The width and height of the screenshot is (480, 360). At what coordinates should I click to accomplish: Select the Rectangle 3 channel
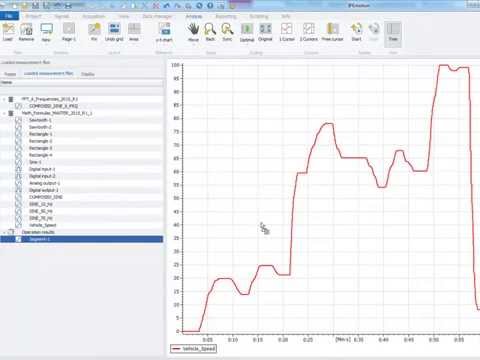[40, 148]
